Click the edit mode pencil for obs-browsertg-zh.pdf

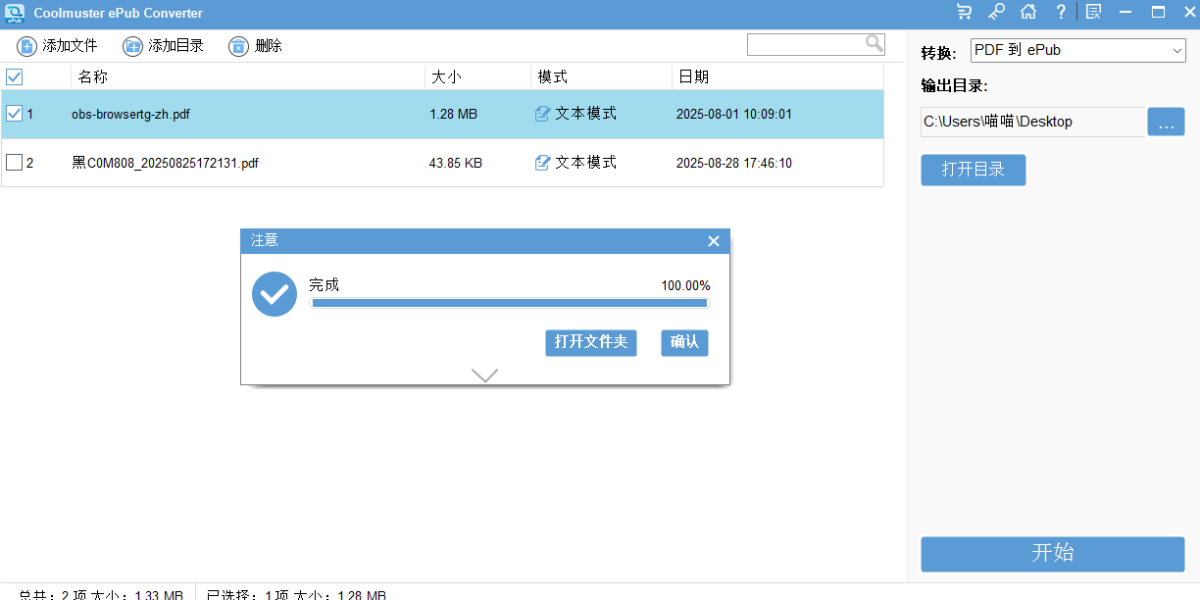(x=541, y=114)
